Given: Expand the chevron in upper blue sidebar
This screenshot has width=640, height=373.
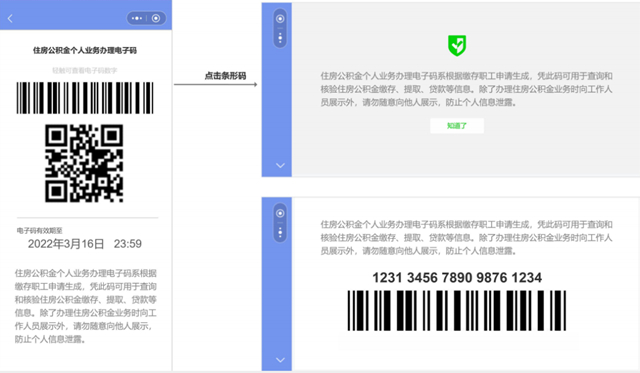Looking at the screenshot, I should click(280, 165).
